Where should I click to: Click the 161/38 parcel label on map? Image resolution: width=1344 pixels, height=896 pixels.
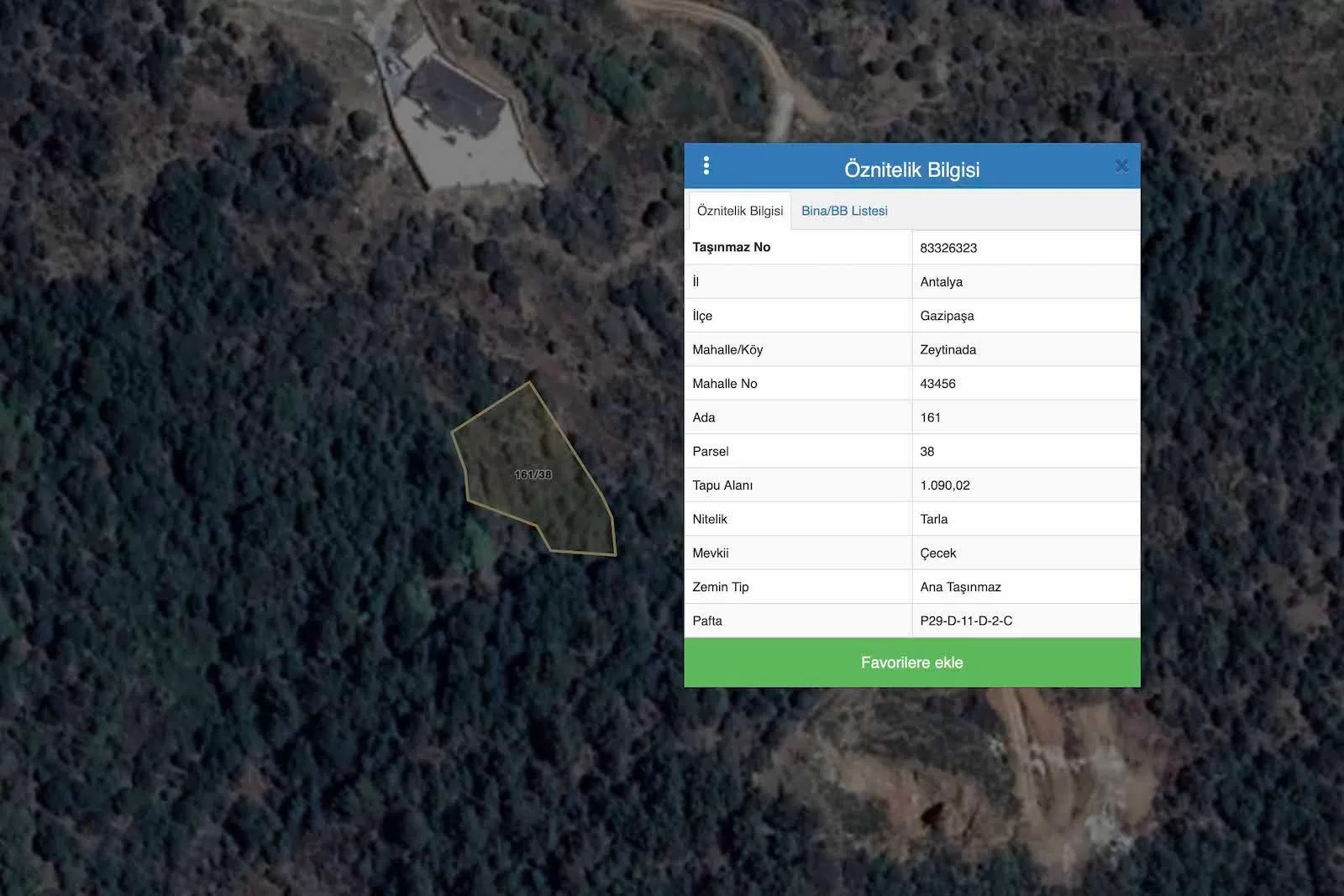point(533,474)
